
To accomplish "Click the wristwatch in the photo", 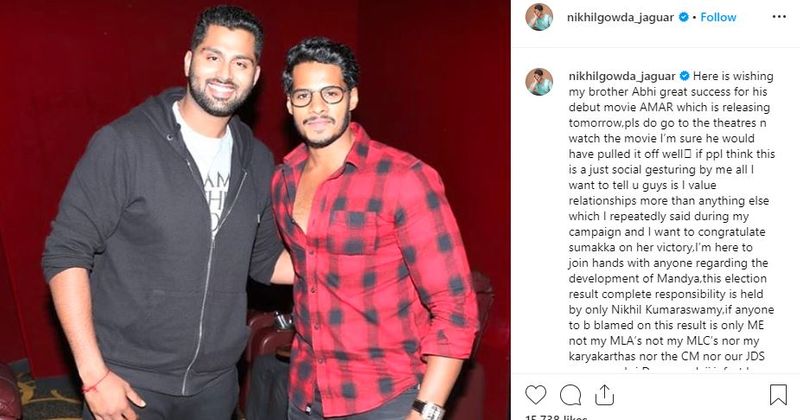I will (x=429, y=410).
